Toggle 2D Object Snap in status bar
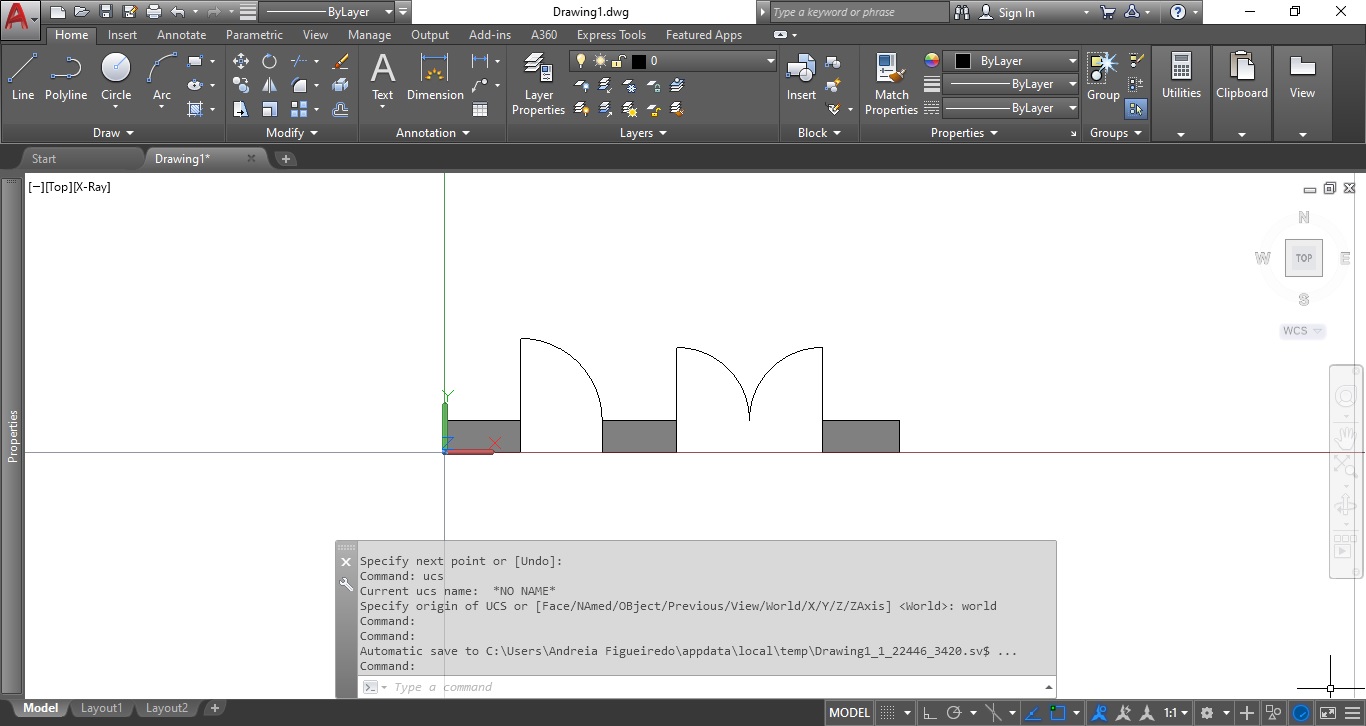Image resolution: width=1366 pixels, height=726 pixels. point(1058,713)
